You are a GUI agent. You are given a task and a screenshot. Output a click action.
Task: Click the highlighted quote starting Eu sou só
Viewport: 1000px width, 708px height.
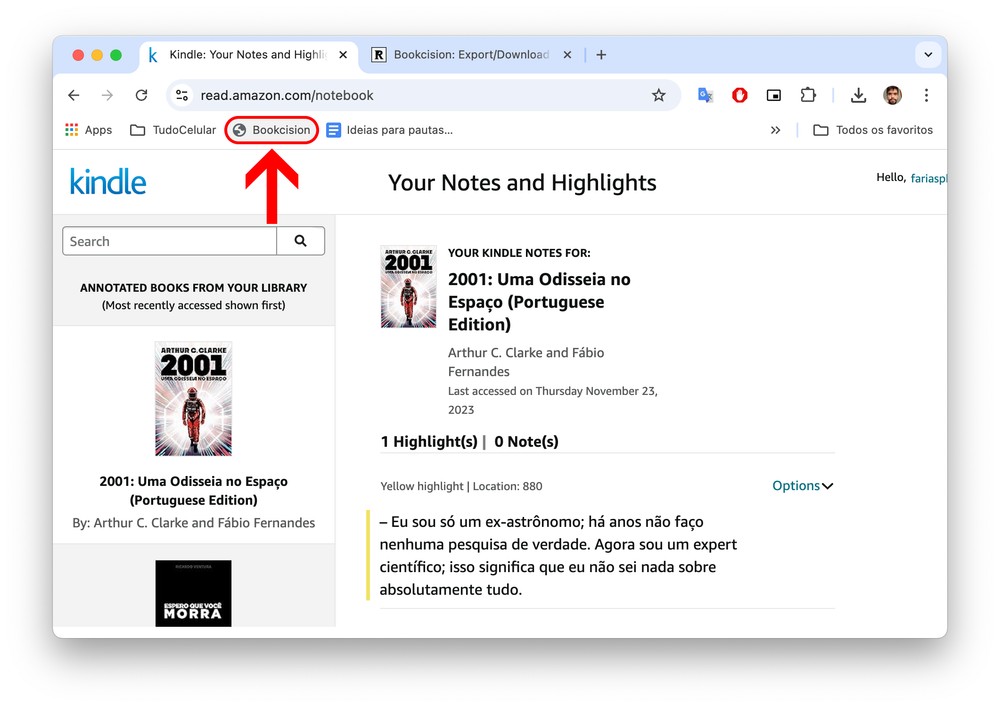558,556
